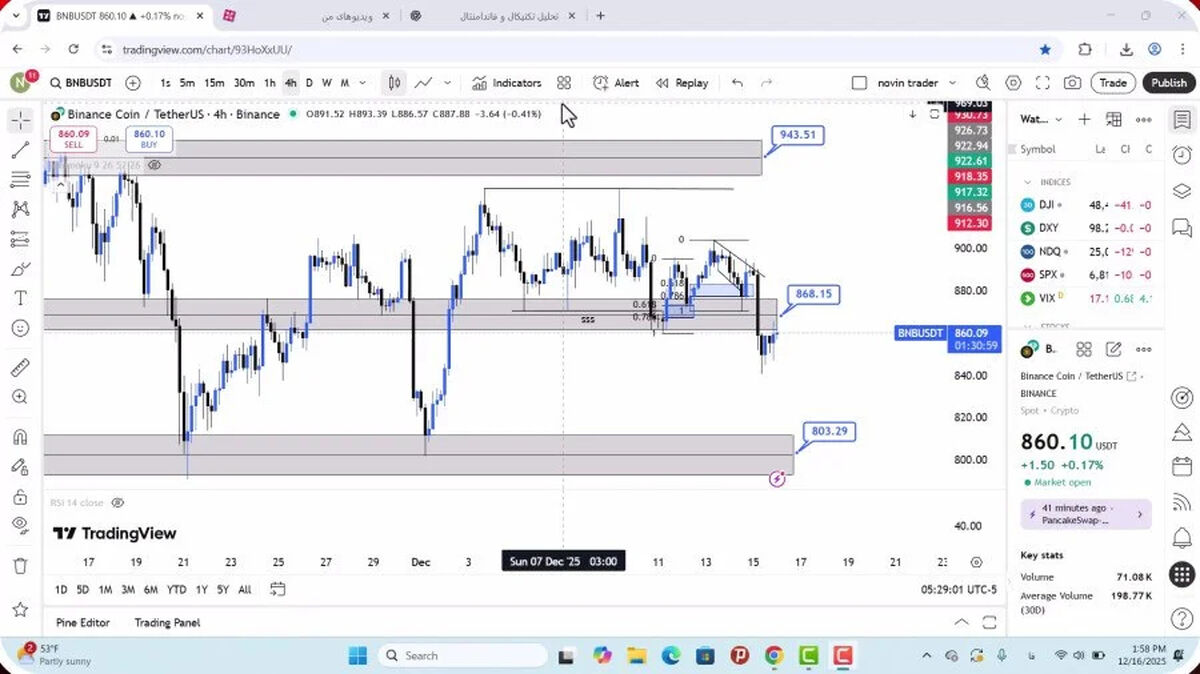Collapse the INDICES watchlist section
This screenshot has width=1200, height=674.
1027,182
